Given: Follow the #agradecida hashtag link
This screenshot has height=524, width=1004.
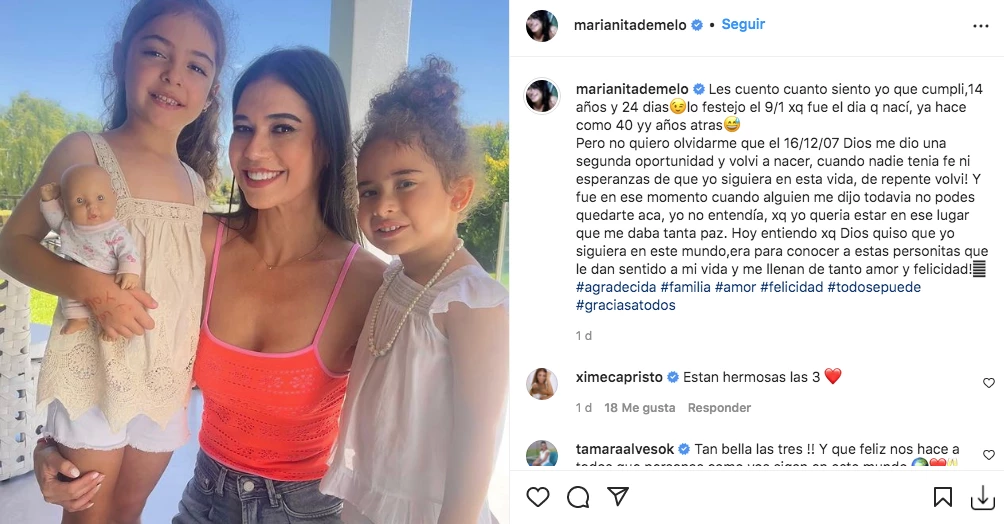Looking at the screenshot, I should point(616,287).
